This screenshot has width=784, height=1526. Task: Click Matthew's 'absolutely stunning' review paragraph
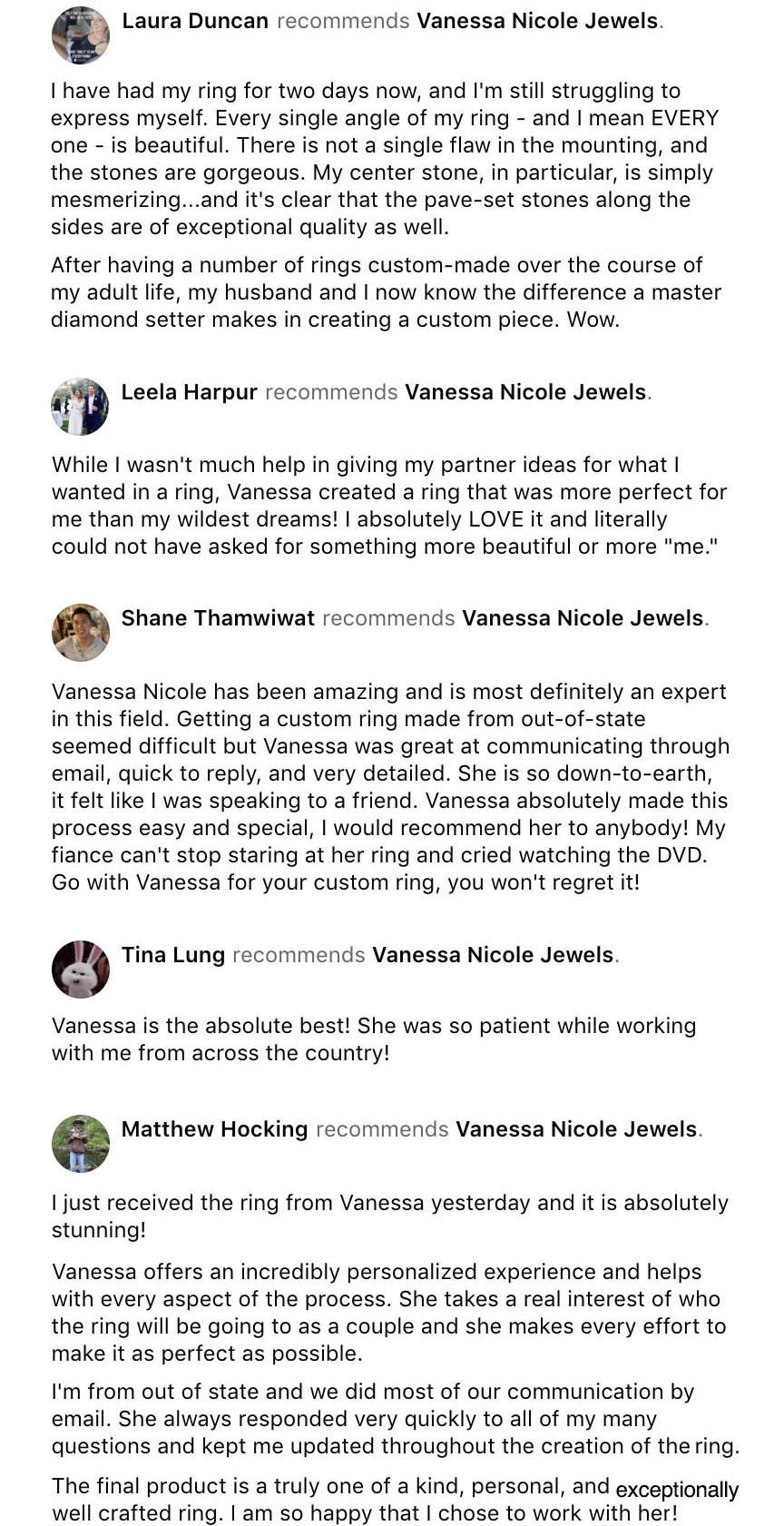(x=390, y=1216)
